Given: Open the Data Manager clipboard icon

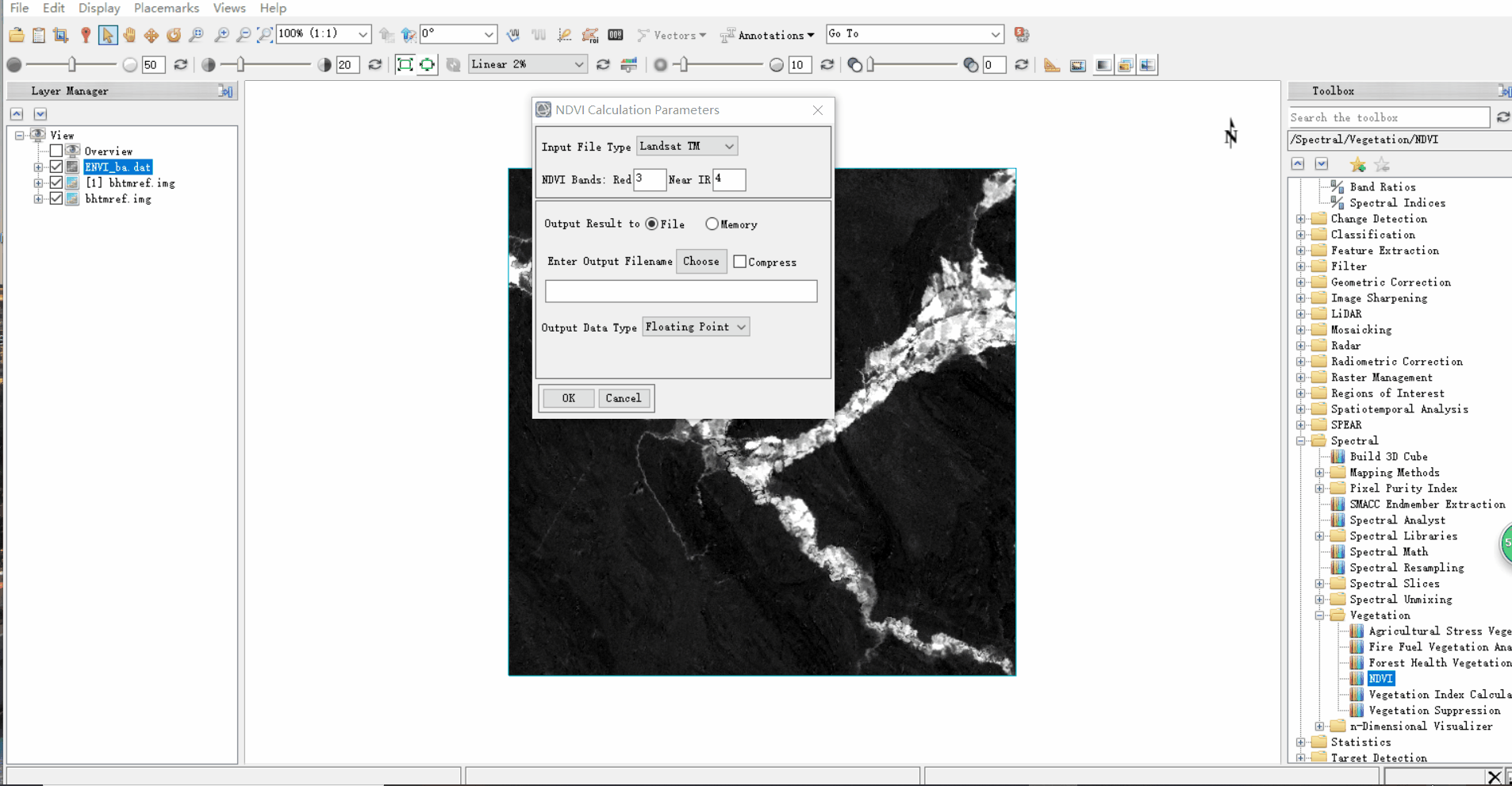Looking at the screenshot, I should tap(39, 35).
